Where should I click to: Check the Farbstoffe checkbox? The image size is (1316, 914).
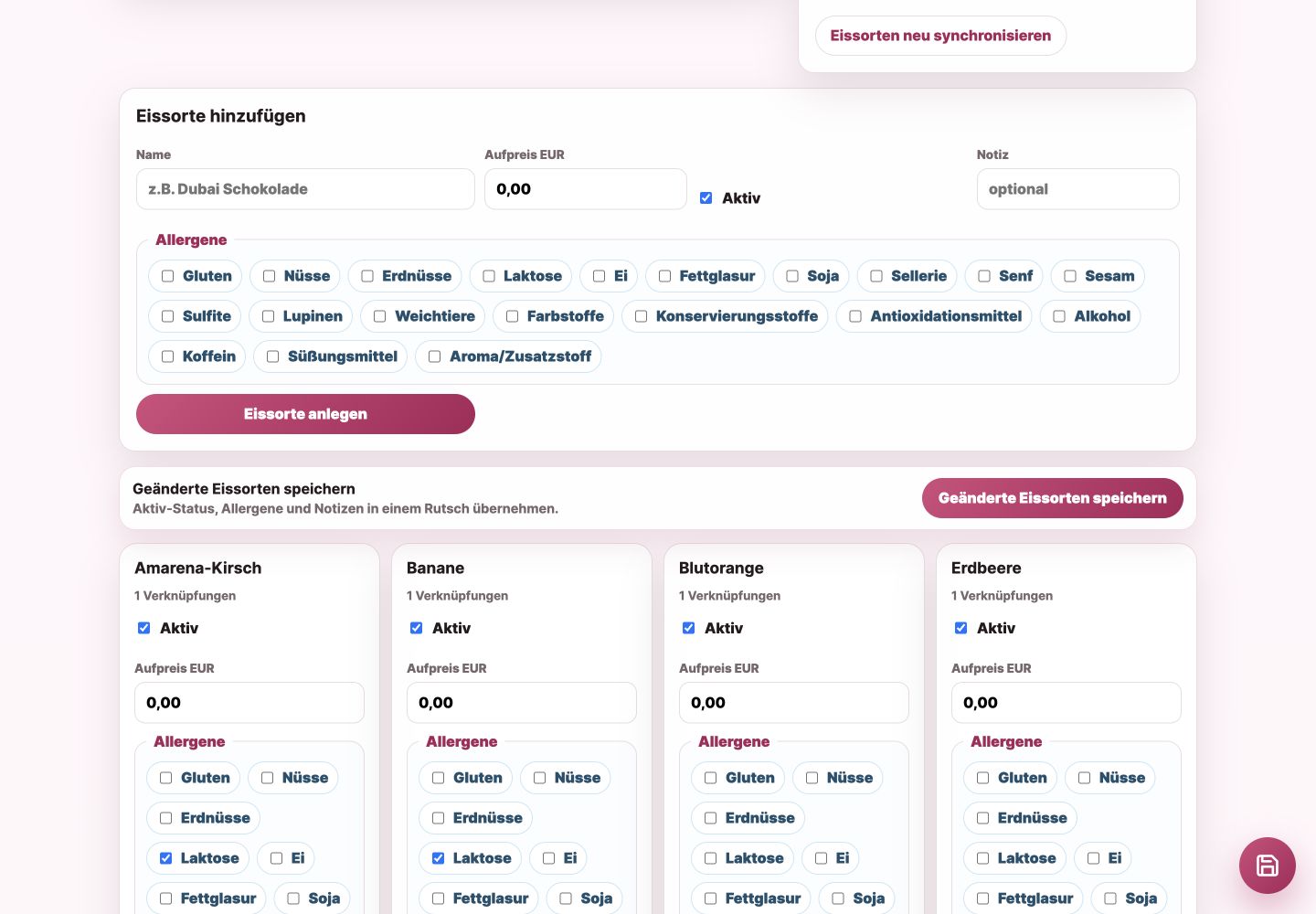pyautogui.click(x=512, y=316)
